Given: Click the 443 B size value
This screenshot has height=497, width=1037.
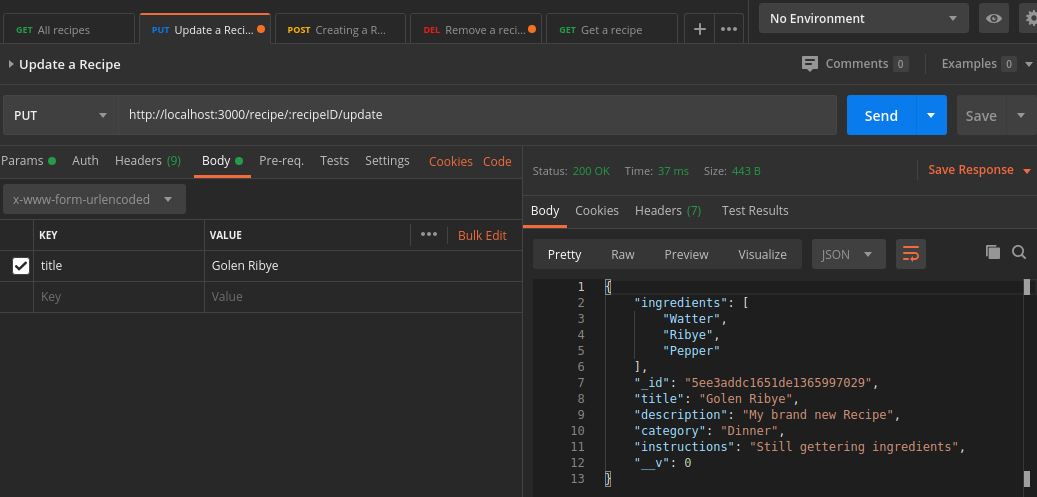Looking at the screenshot, I should pyautogui.click(x=746, y=171).
